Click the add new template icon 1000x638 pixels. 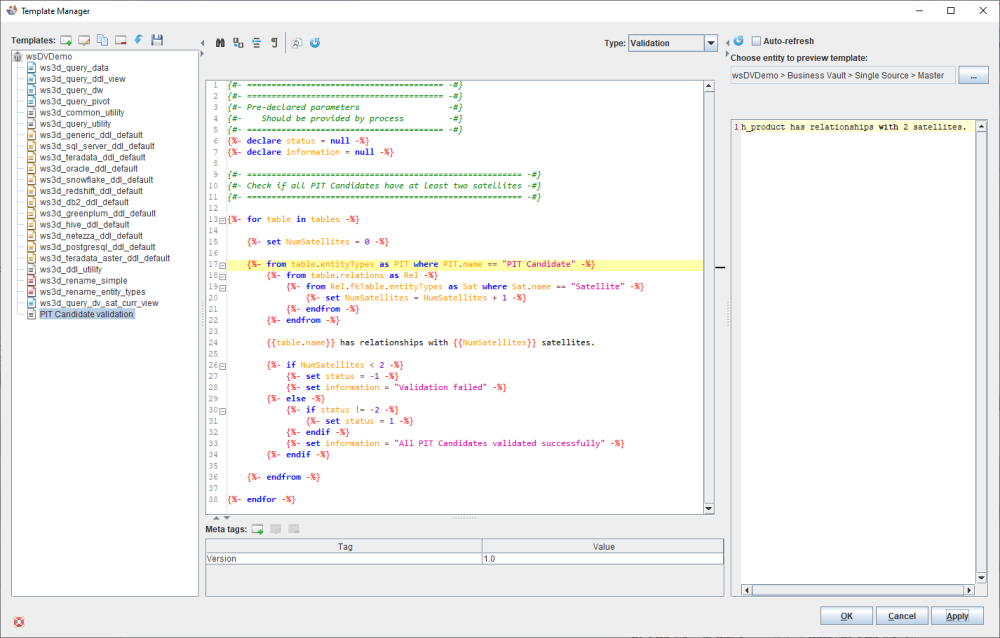[x=66, y=40]
